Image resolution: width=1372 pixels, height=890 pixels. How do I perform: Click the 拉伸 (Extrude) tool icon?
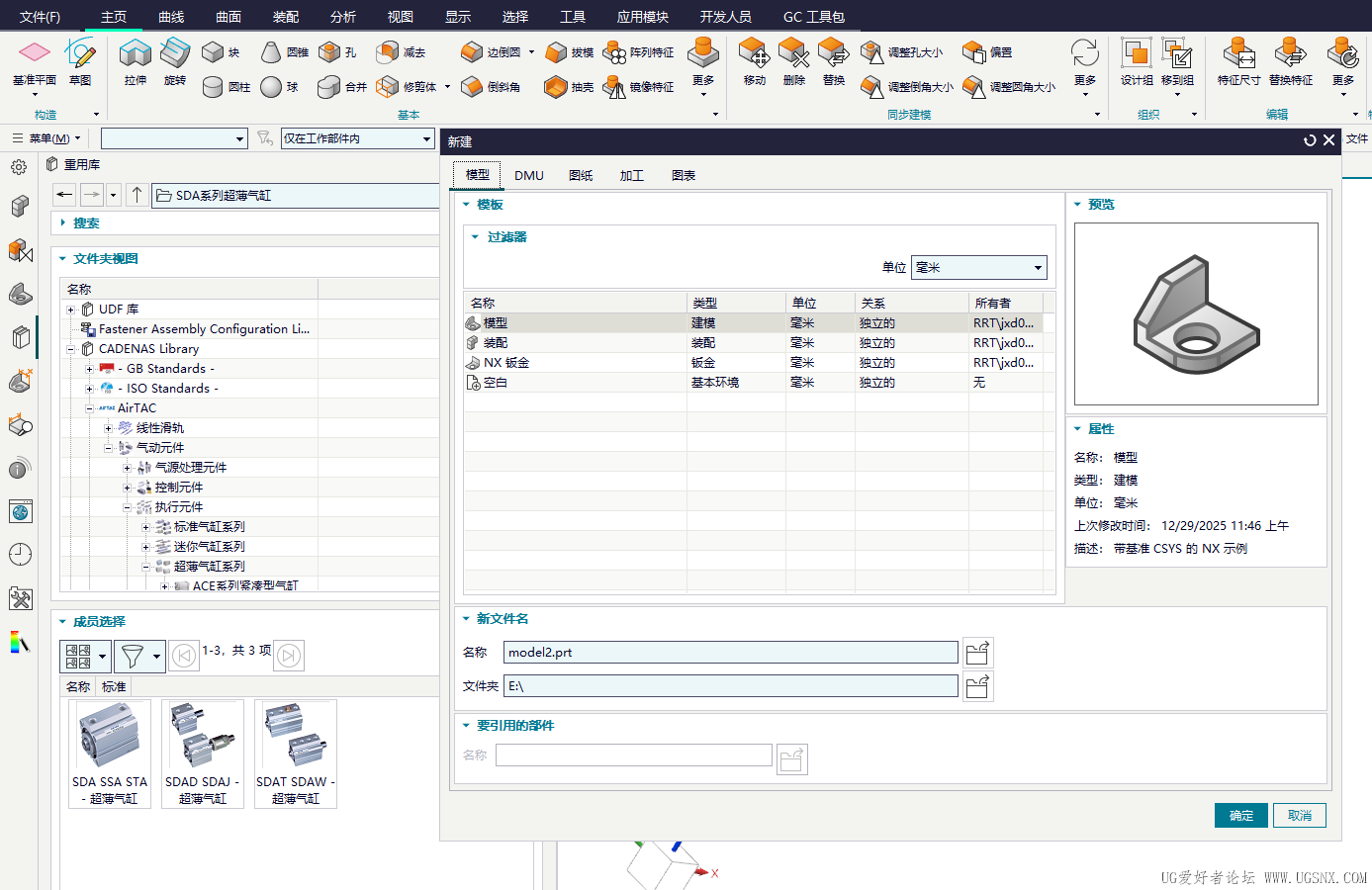tap(136, 54)
